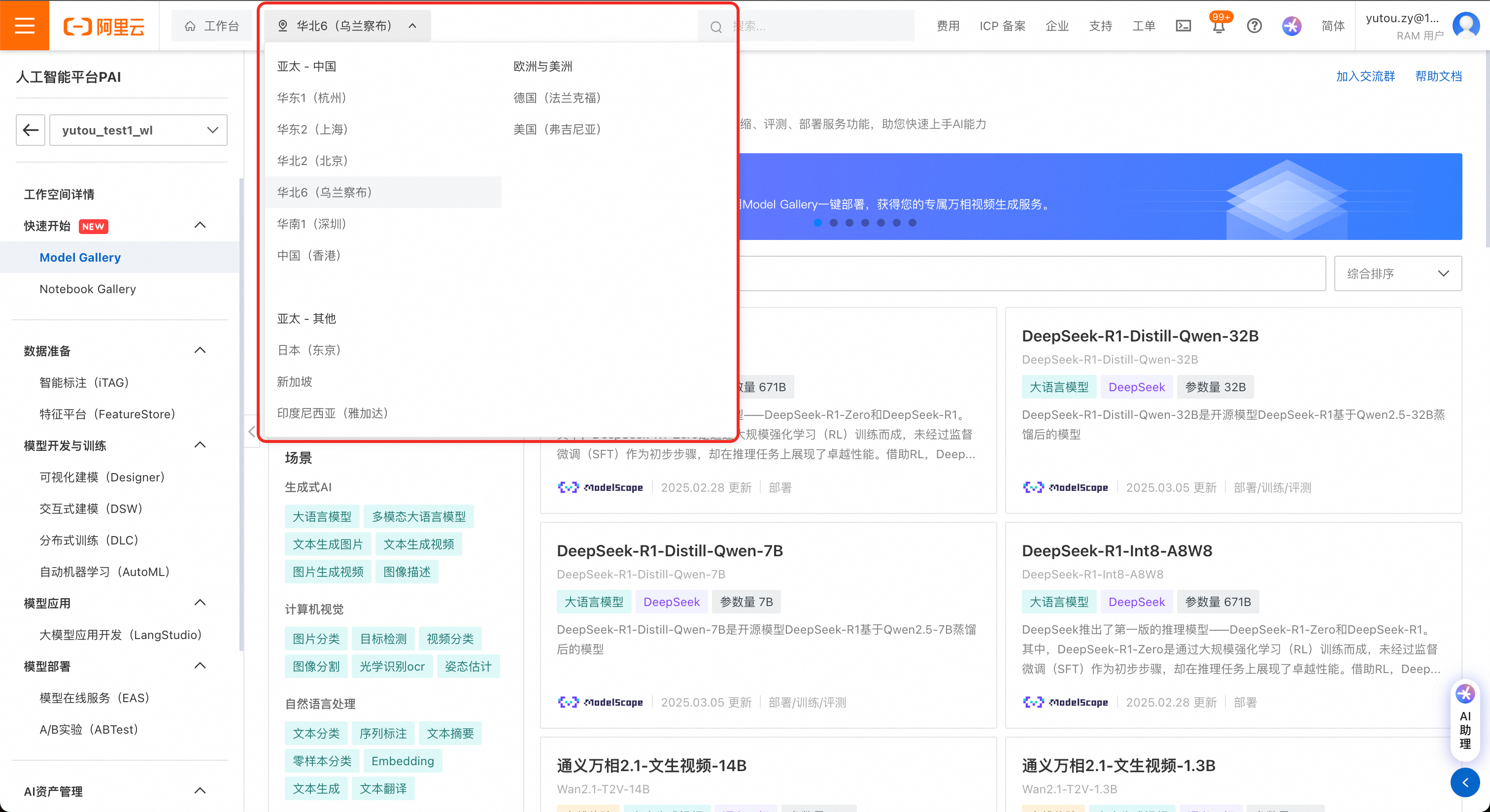Toggle the 图像描述 filter tag
This screenshot has width=1490, height=812.
(x=406, y=572)
